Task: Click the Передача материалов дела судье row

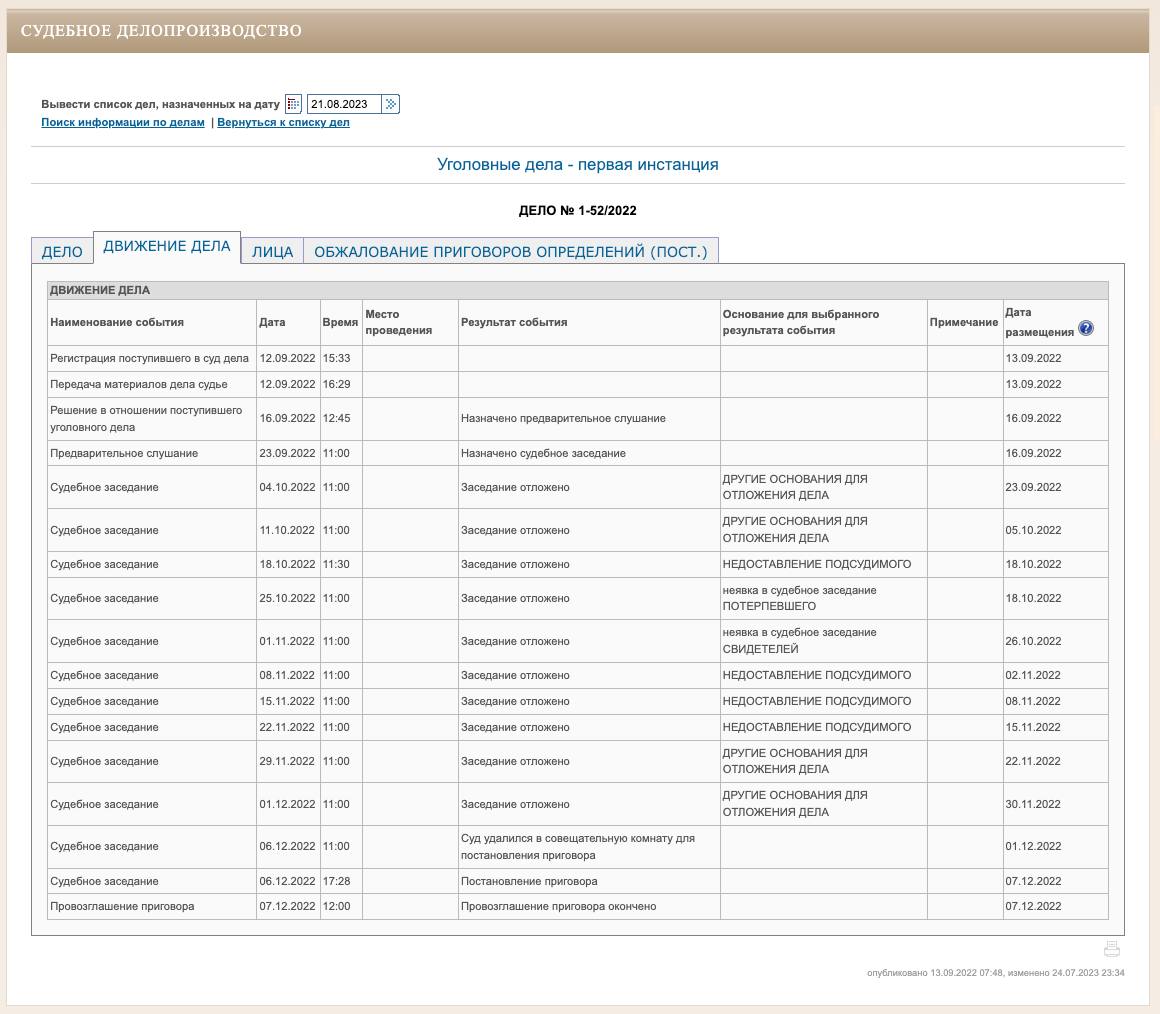Action: tap(139, 384)
